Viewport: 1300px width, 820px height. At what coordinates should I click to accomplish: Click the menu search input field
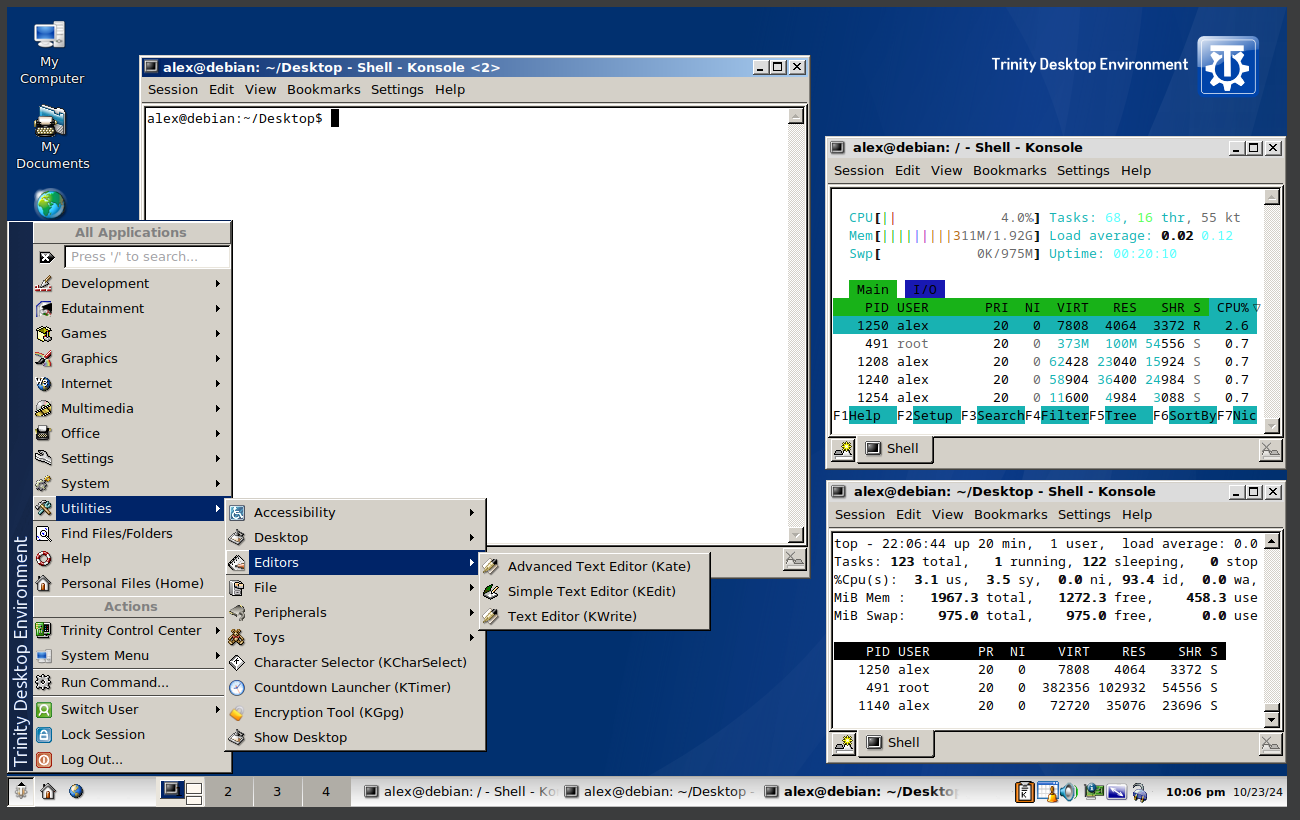147,257
